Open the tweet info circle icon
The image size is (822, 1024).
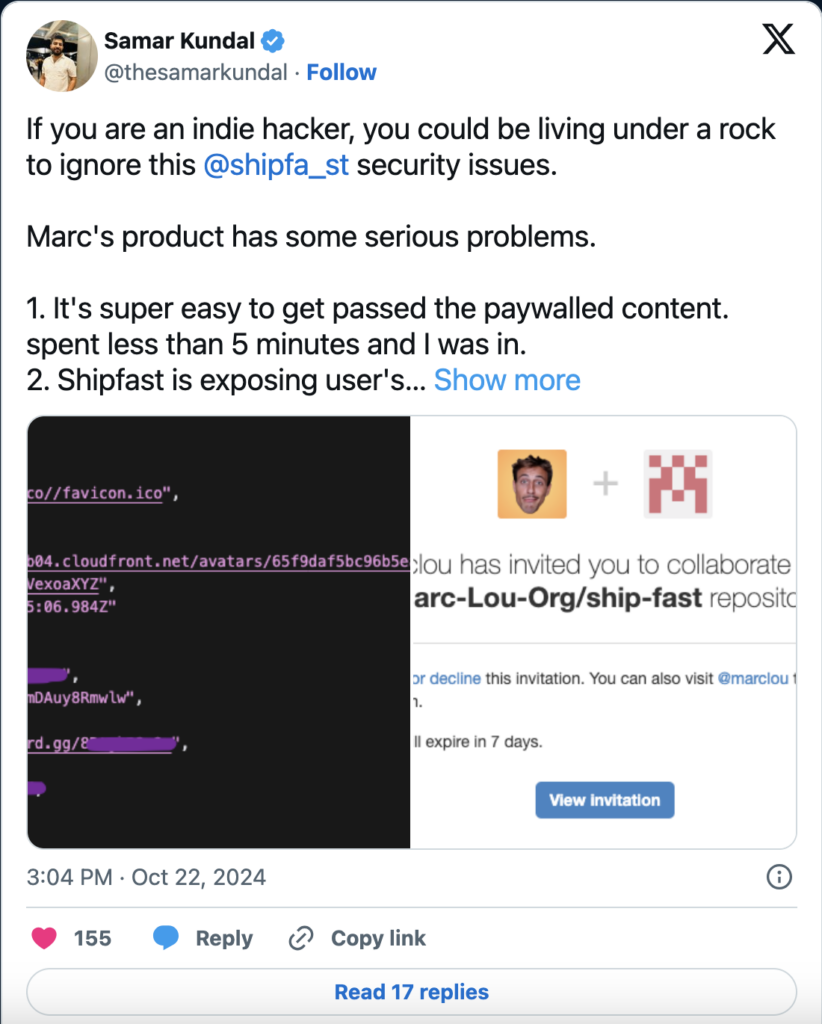click(779, 876)
